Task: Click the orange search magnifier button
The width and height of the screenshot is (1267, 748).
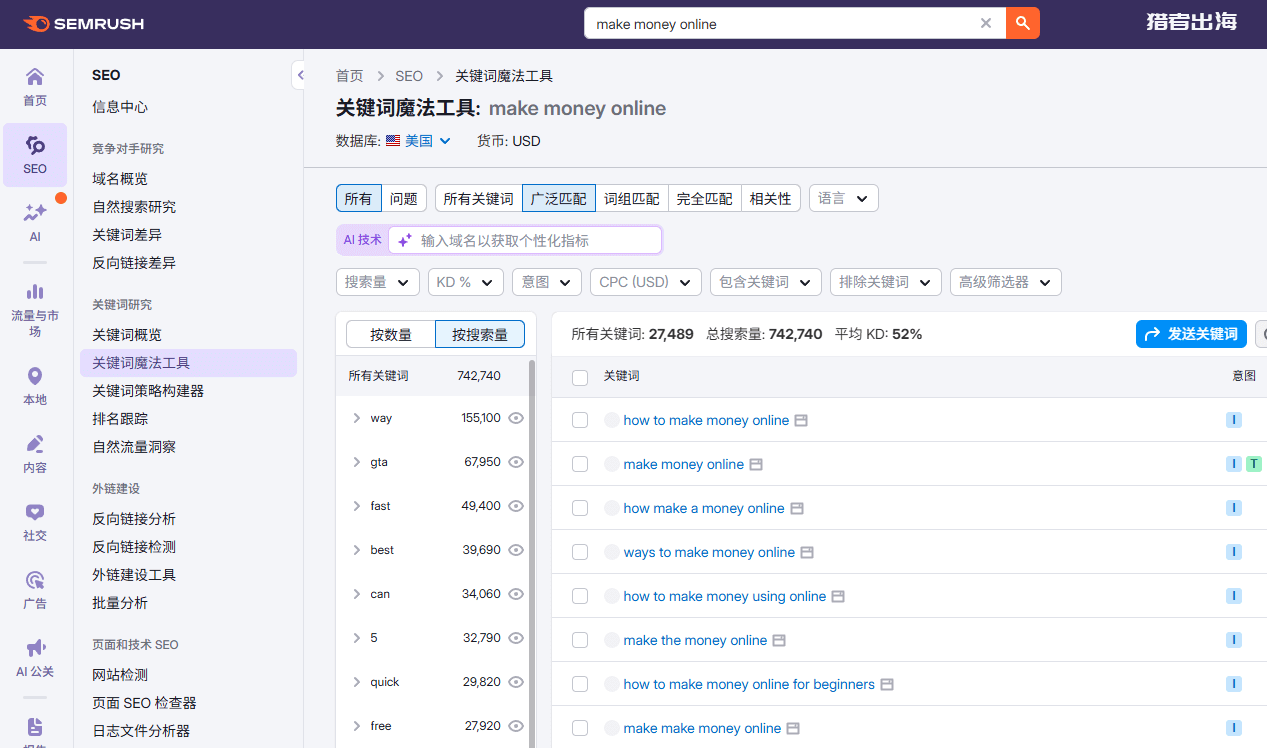Action: click(x=1022, y=24)
